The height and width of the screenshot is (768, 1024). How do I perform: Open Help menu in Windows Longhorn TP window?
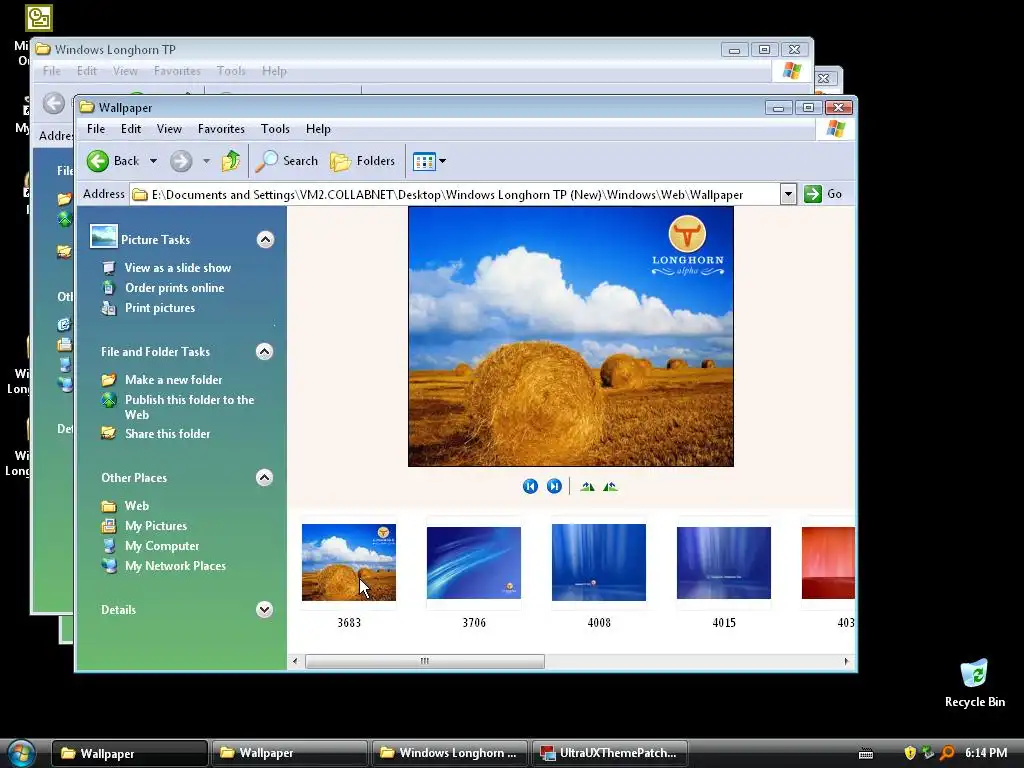point(274,71)
